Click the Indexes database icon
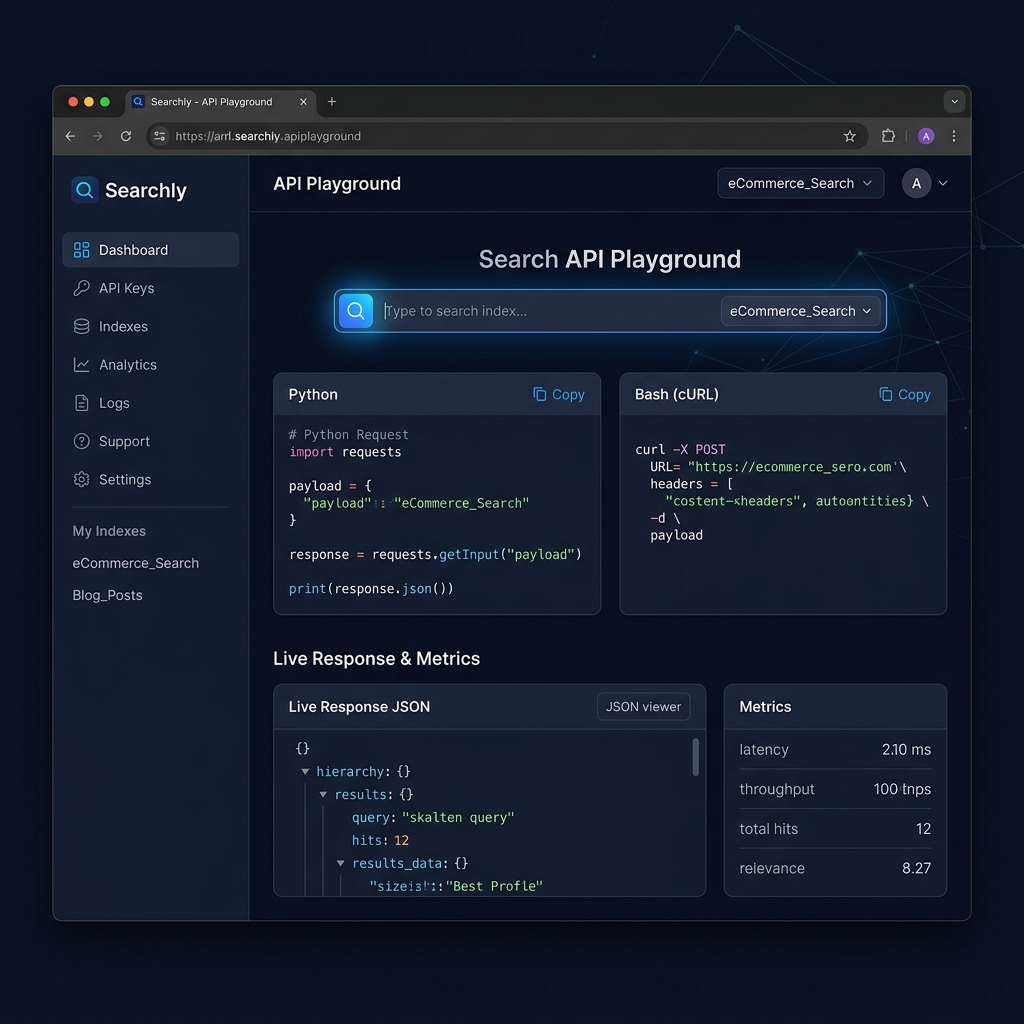 click(x=82, y=327)
